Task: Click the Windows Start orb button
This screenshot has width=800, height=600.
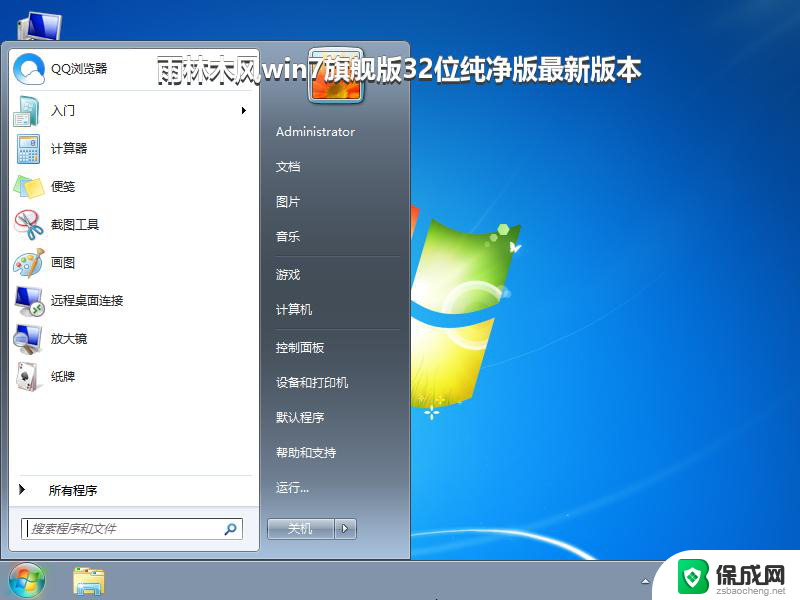Action: coord(27,581)
